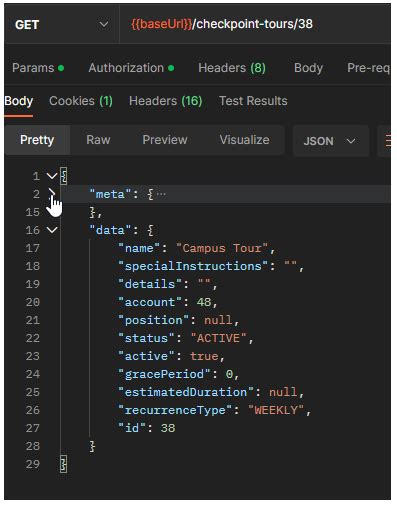
Task: Open the Pre-request script tab
Action: pyautogui.click(x=368, y=68)
